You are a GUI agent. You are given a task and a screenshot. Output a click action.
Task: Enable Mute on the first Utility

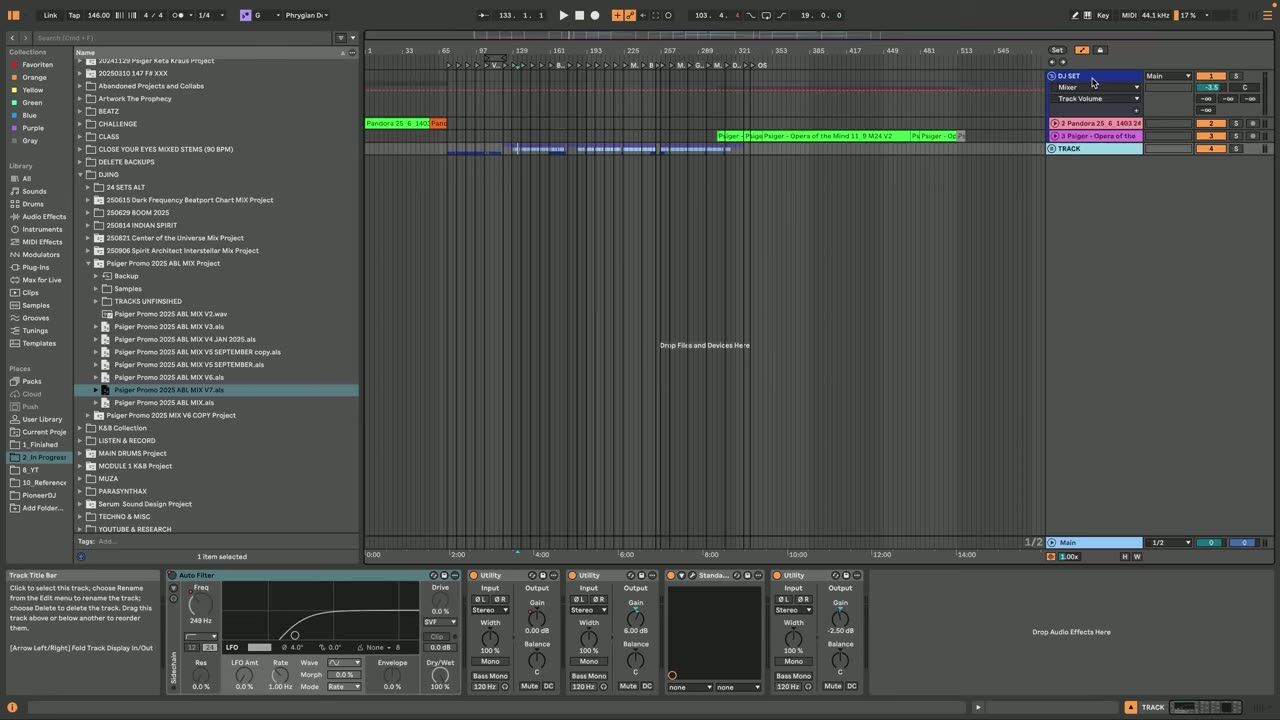pos(530,686)
